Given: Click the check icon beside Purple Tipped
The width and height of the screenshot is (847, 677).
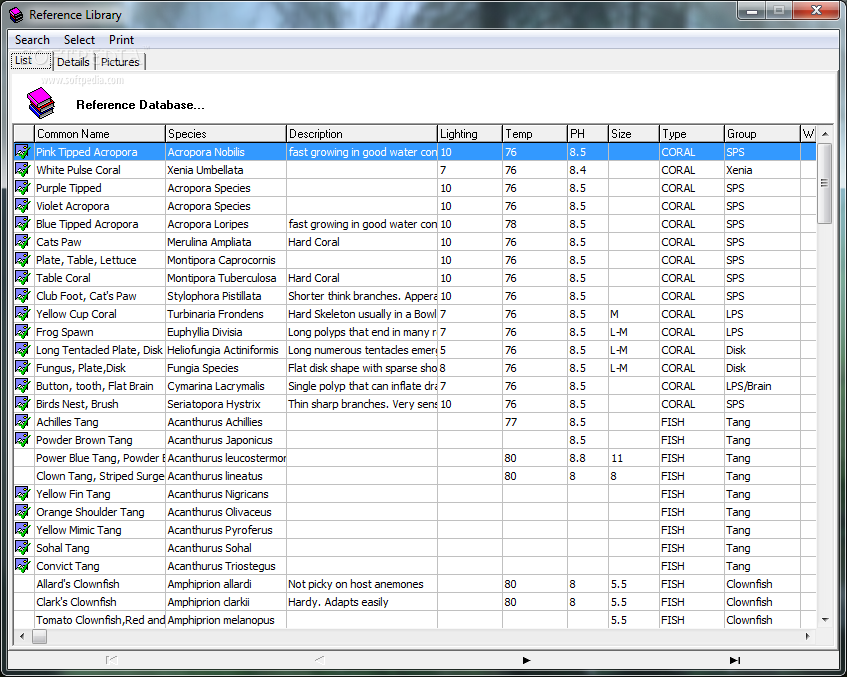Looking at the screenshot, I should tap(23, 188).
